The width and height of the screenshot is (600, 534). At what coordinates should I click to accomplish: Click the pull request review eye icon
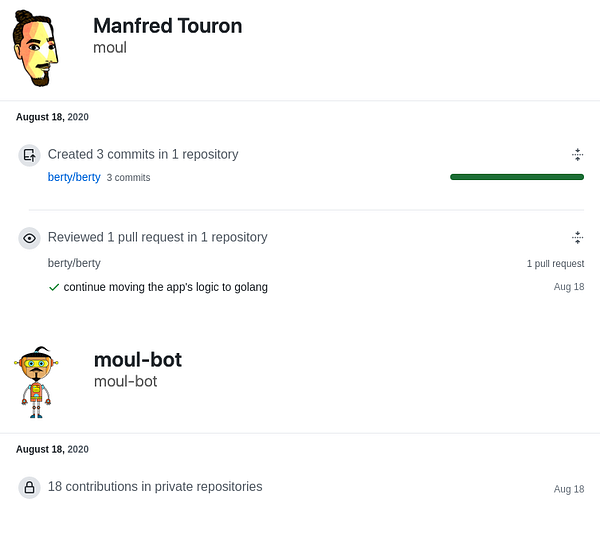pos(30,238)
